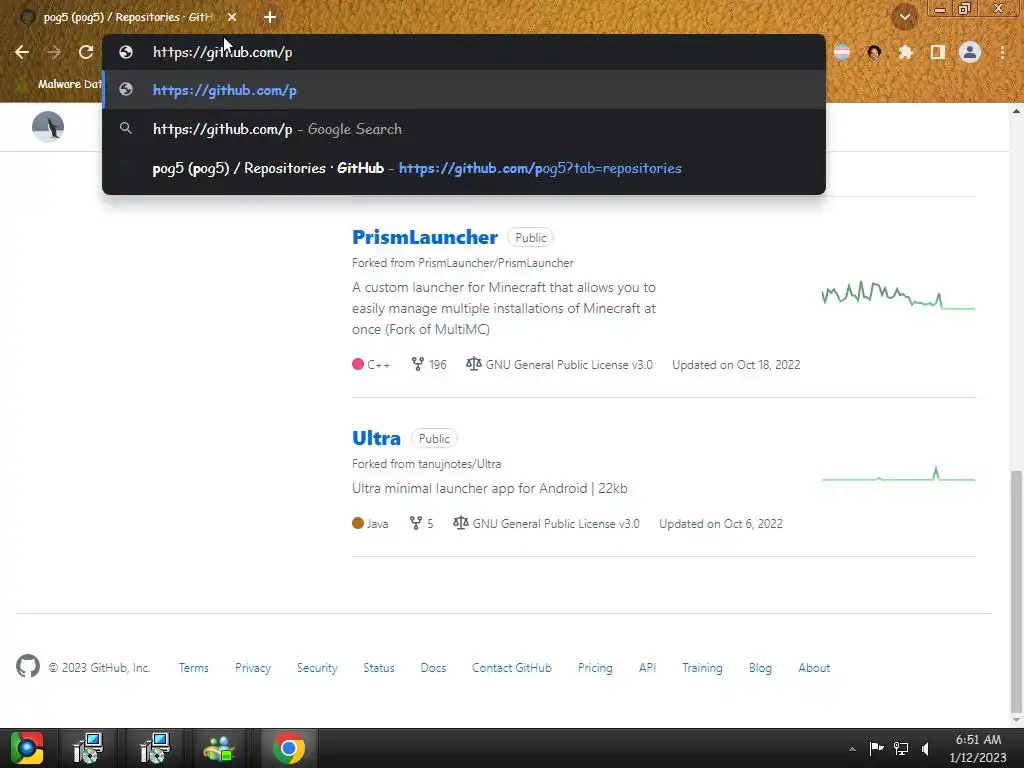Open the Status footer link

tap(379, 668)
